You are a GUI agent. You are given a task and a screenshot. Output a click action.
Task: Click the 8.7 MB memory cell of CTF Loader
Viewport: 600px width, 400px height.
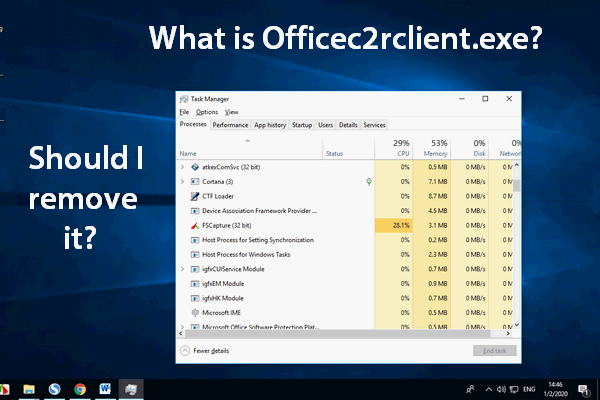click(x=432, y=196)
